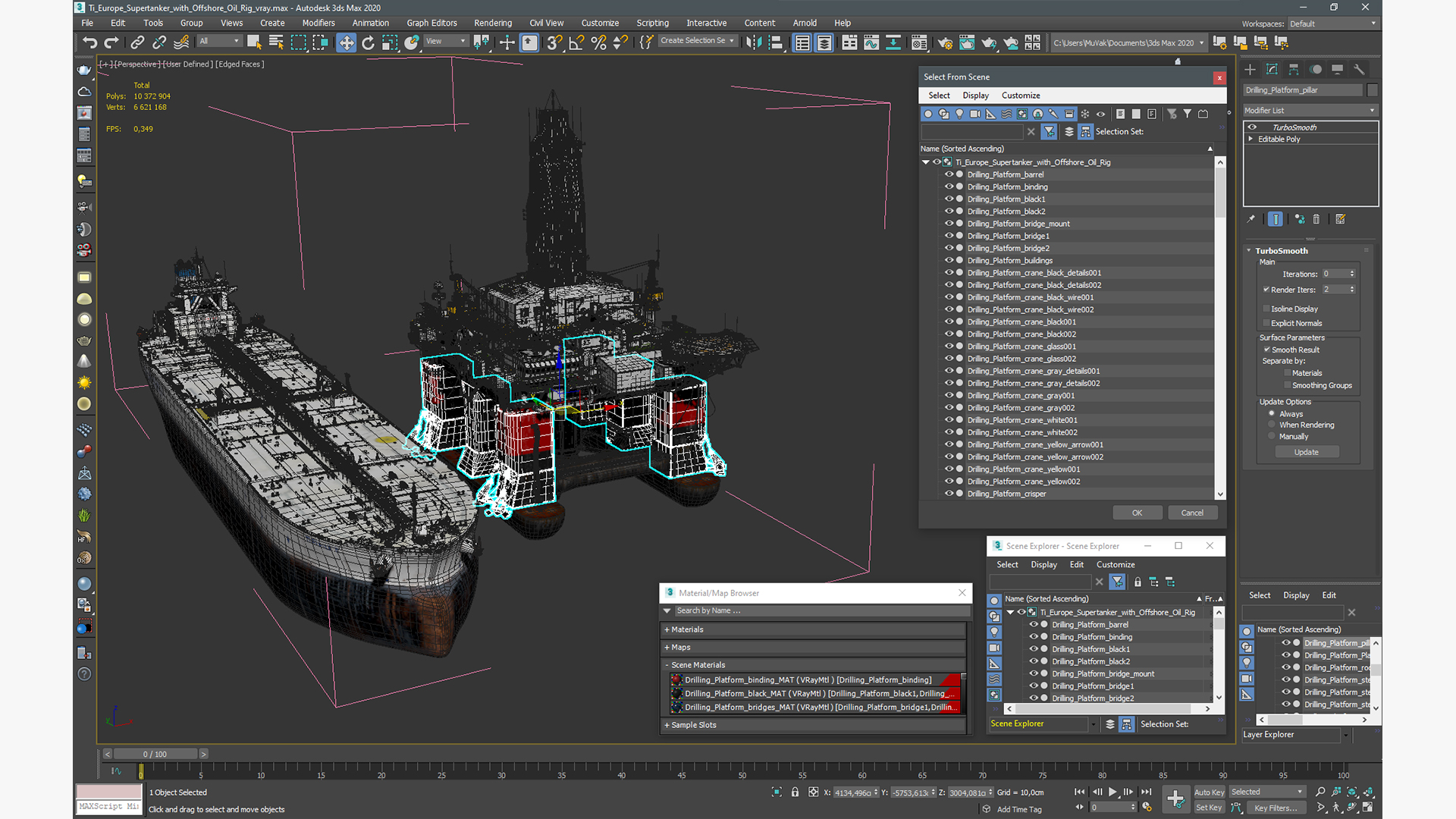This screenshot has height=819, width=1456.
Task: Click the object color swatch beside name field
Action: (x=1372, y=90)
